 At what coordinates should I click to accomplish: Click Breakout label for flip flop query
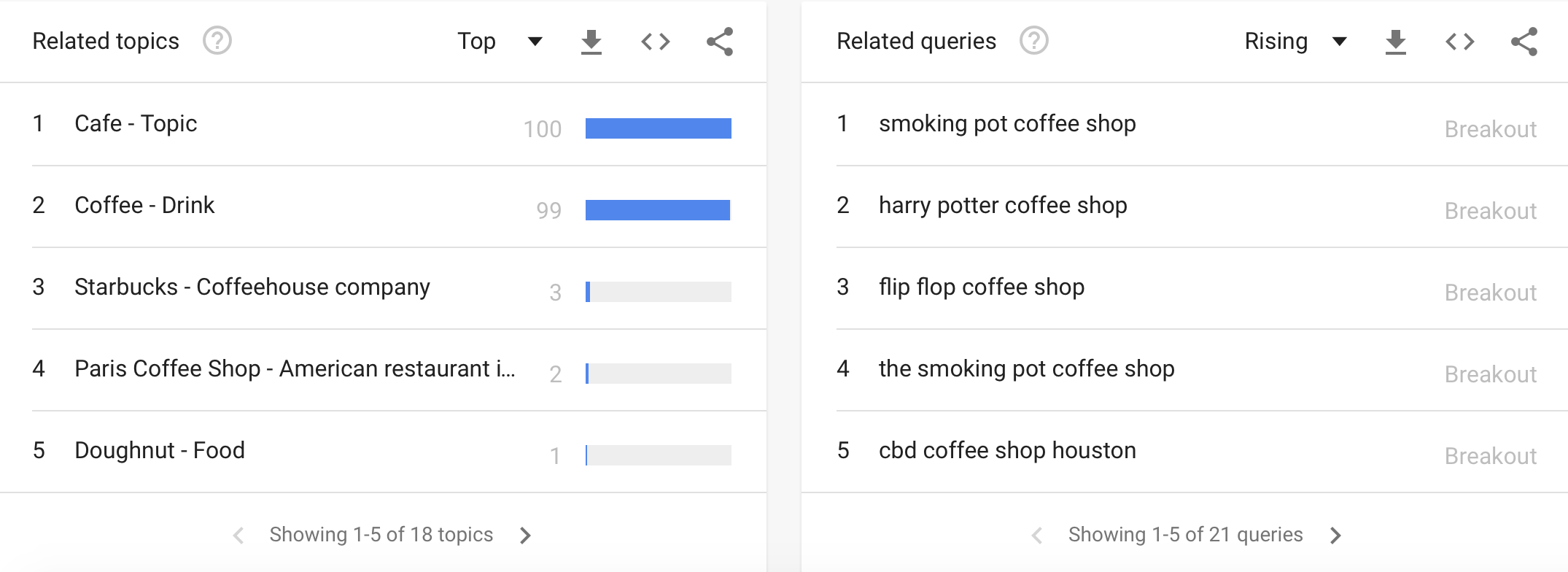point(1491,293)
